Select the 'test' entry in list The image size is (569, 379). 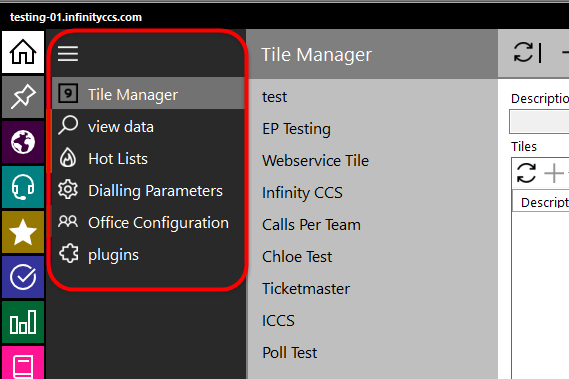(372, 97)
